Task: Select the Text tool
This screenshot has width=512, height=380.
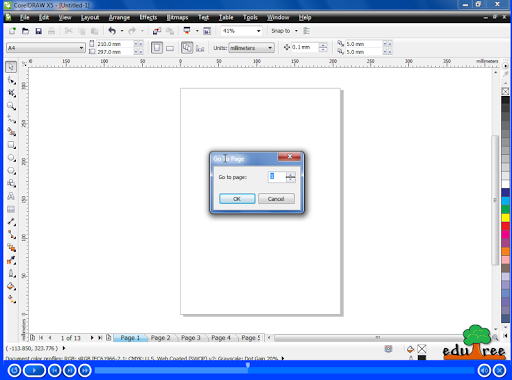Action: [x=11, y=196]
